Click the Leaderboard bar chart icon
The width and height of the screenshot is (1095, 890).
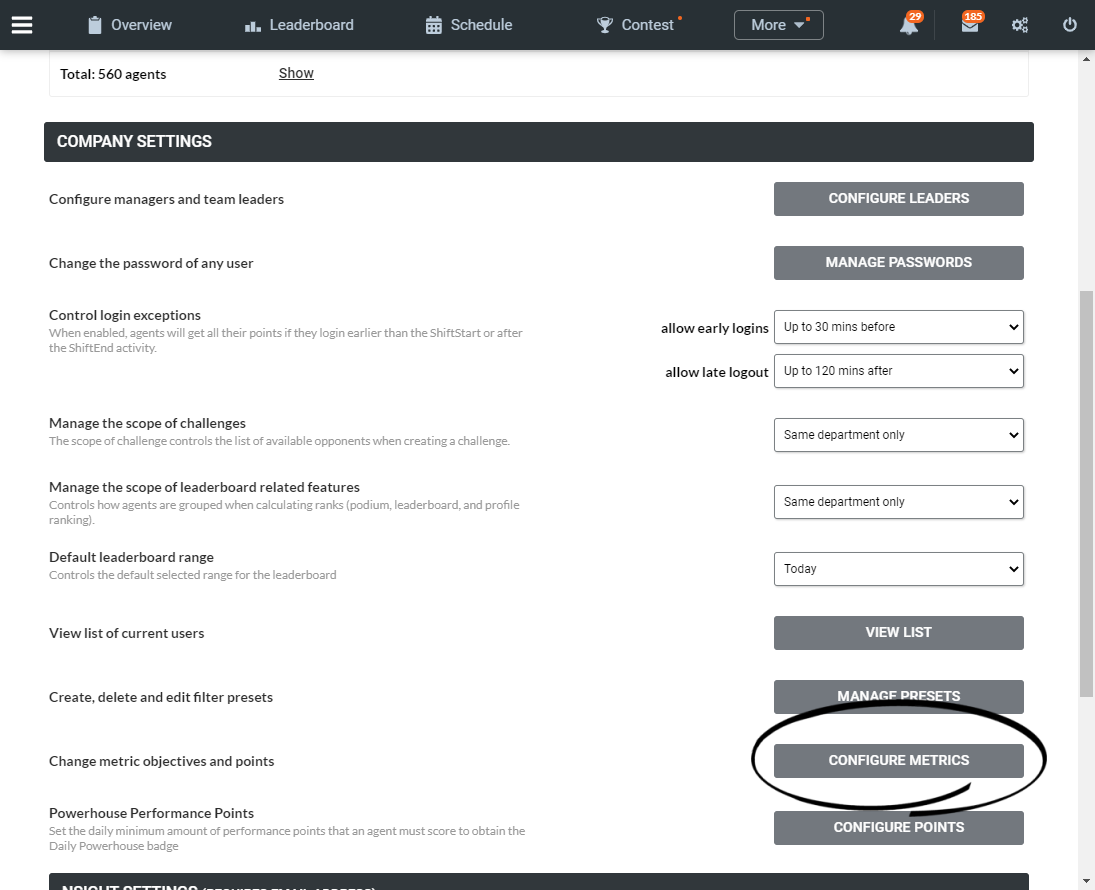tap(253, 26)
